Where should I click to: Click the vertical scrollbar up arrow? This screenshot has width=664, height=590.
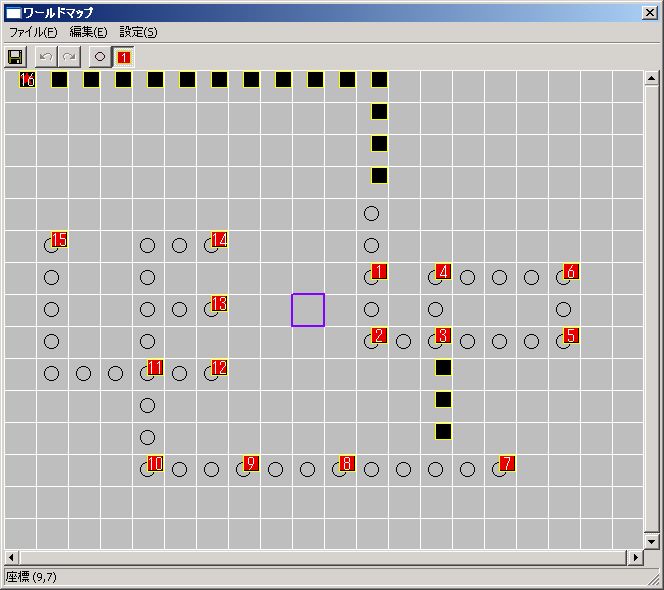pos(651,78)
